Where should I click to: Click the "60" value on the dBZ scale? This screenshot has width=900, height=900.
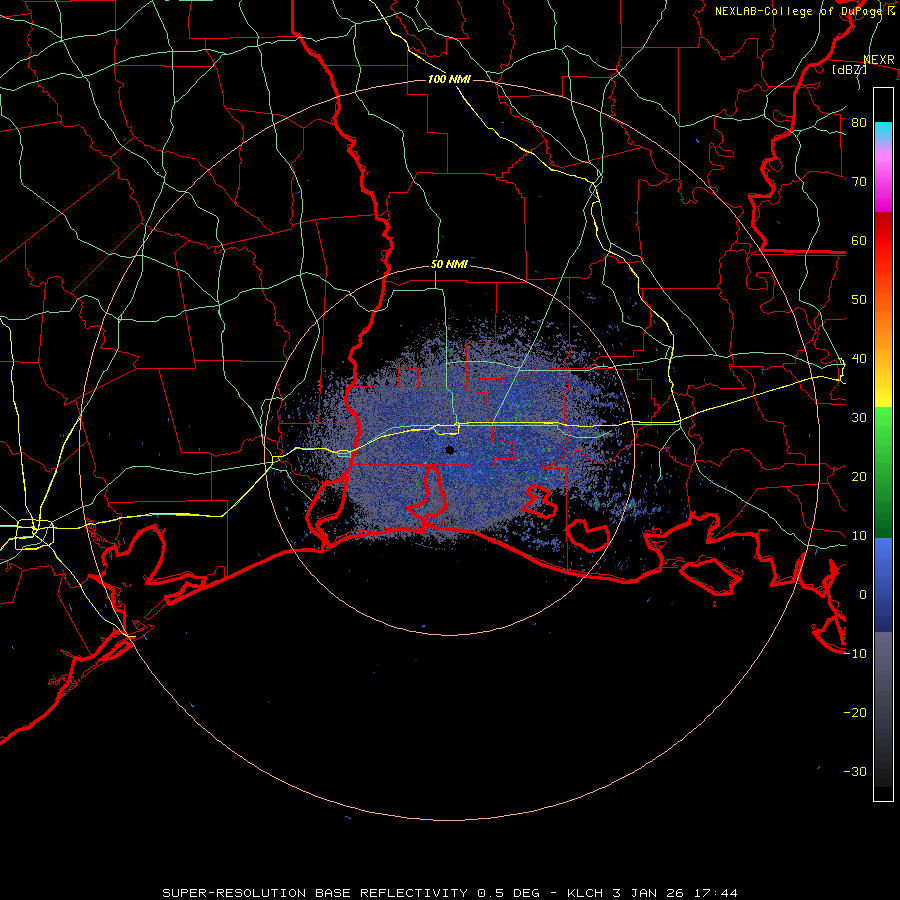click(x=859, y=240)
